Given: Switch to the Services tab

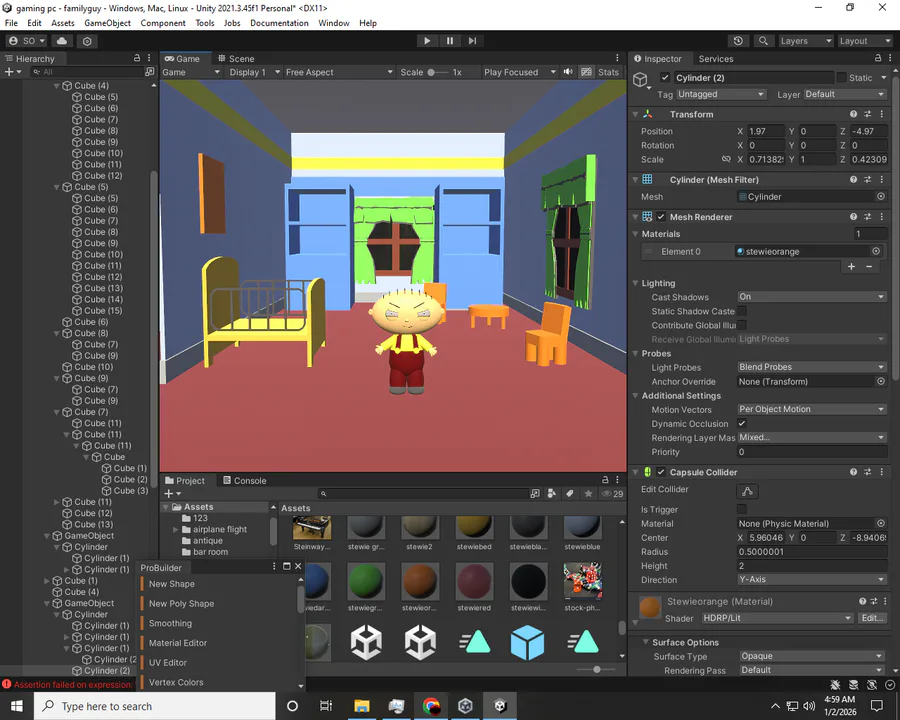Looking at the screenshot, I should point(716,59).
